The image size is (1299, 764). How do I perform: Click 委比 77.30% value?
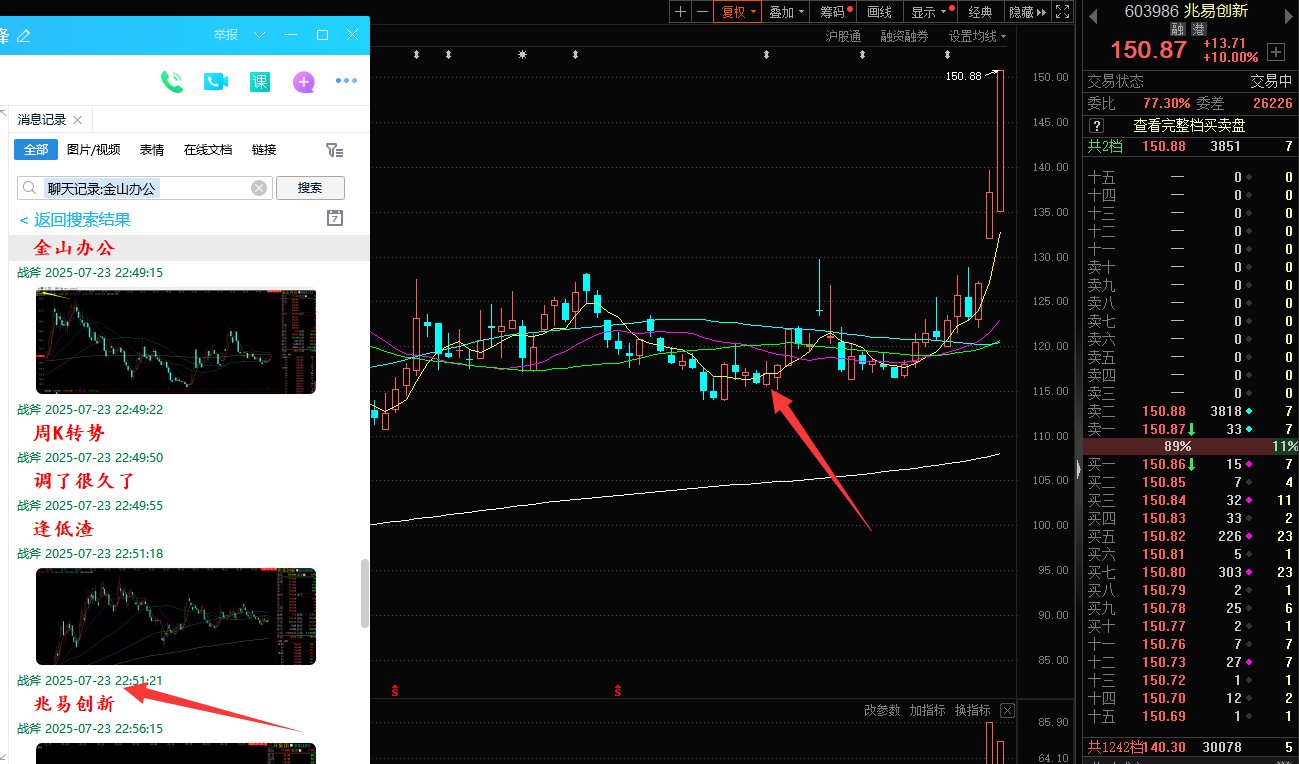click(x=1166, y=103)
